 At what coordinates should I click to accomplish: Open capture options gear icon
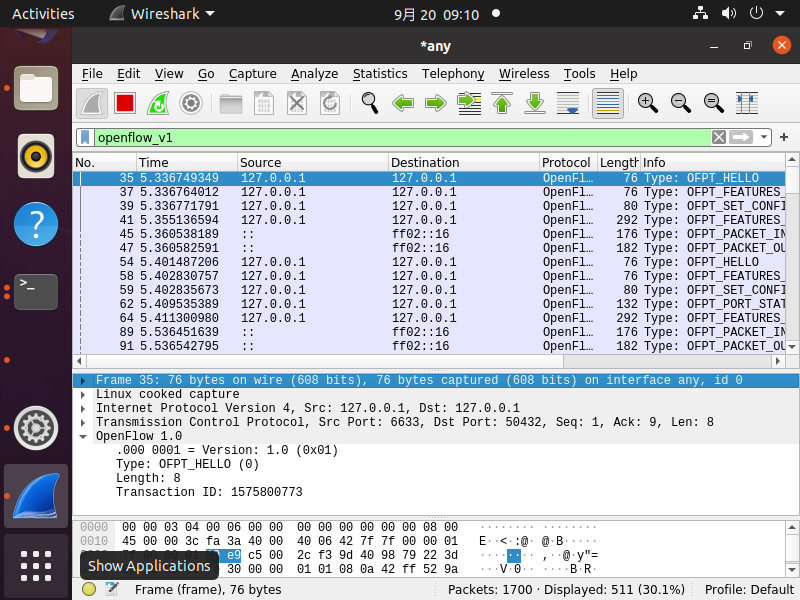[191, 104]
